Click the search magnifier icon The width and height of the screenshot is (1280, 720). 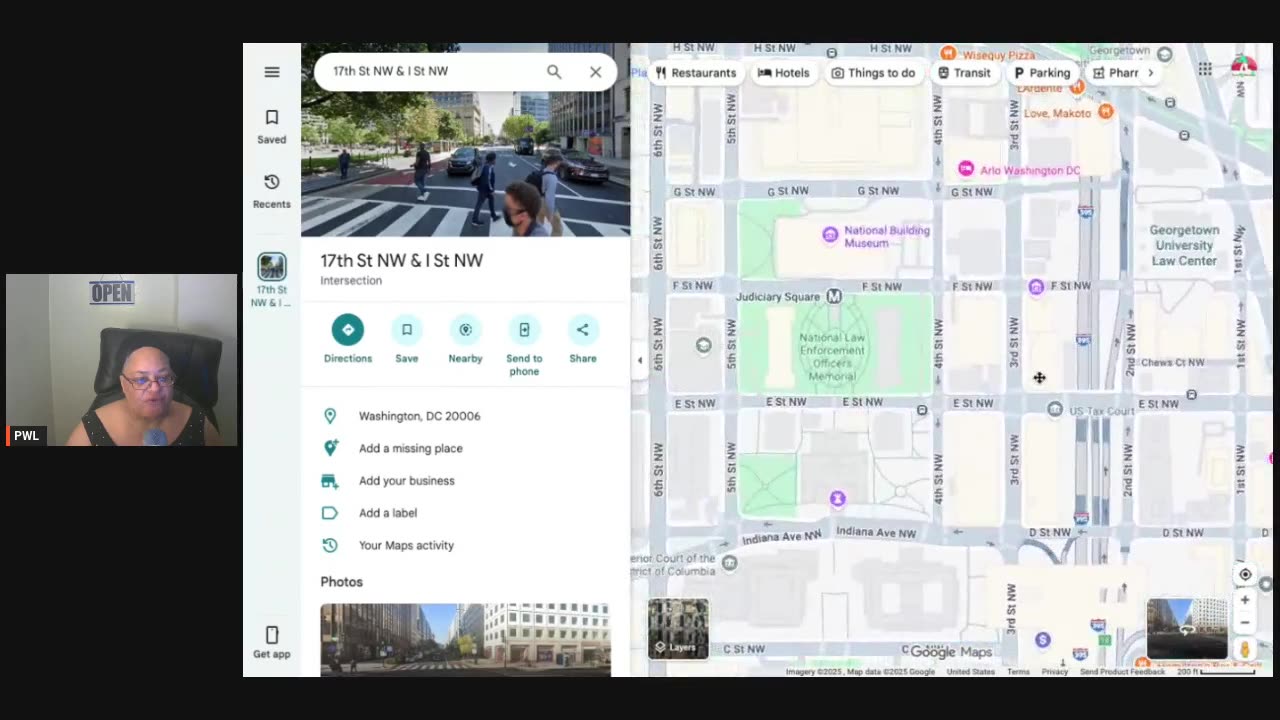coord(554,72)
